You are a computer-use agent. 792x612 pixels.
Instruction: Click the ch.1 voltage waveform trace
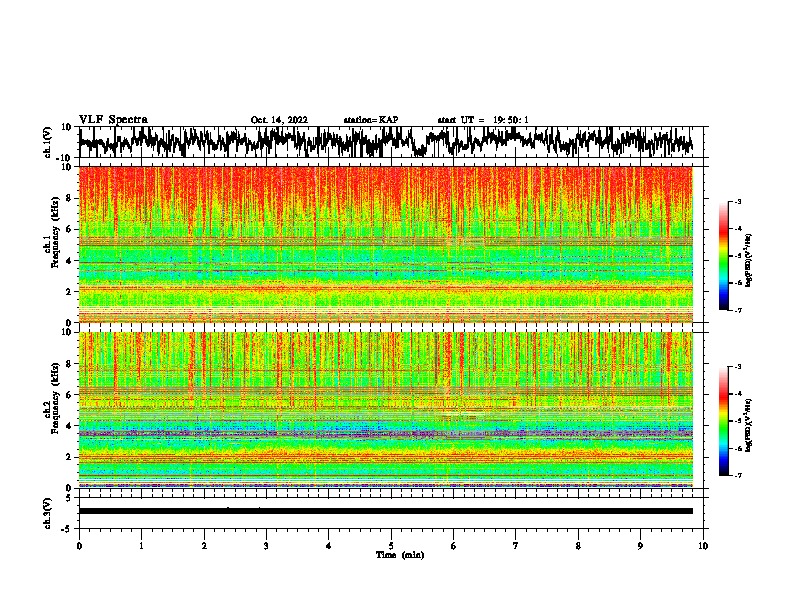pos(385,142)
